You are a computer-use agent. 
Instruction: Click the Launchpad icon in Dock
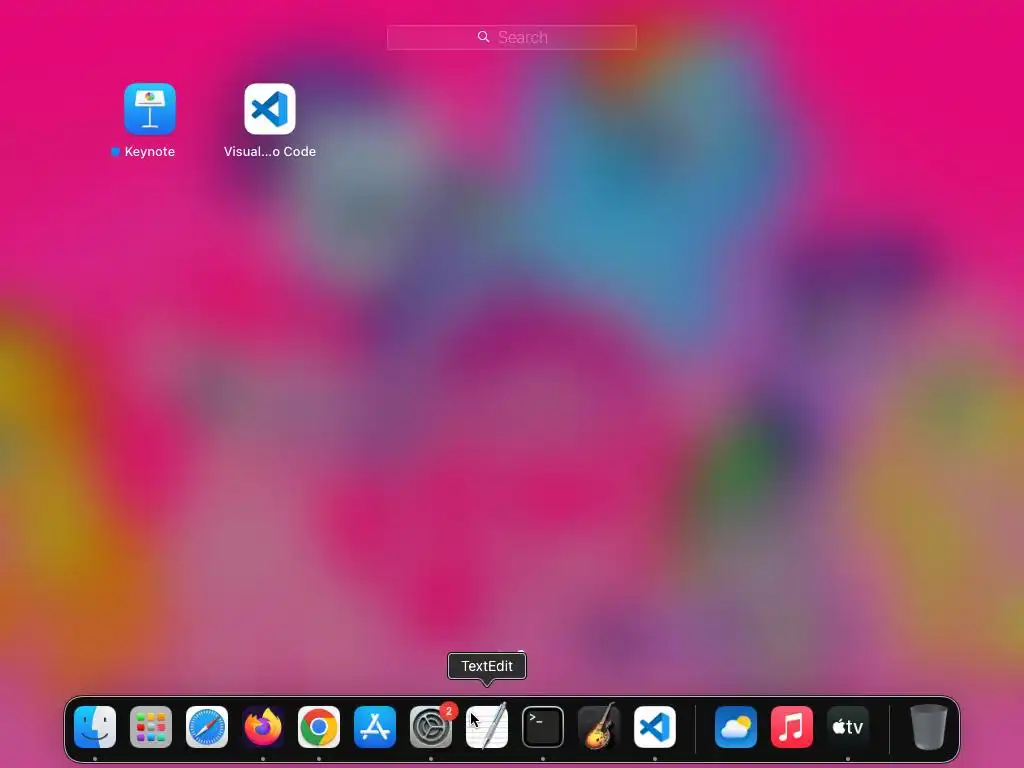(x=151, y=726)
